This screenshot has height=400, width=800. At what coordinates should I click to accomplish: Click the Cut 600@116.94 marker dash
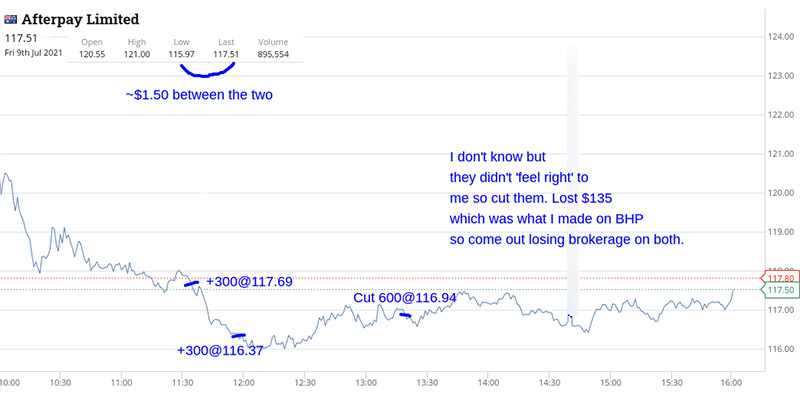(x=405, y=315)
